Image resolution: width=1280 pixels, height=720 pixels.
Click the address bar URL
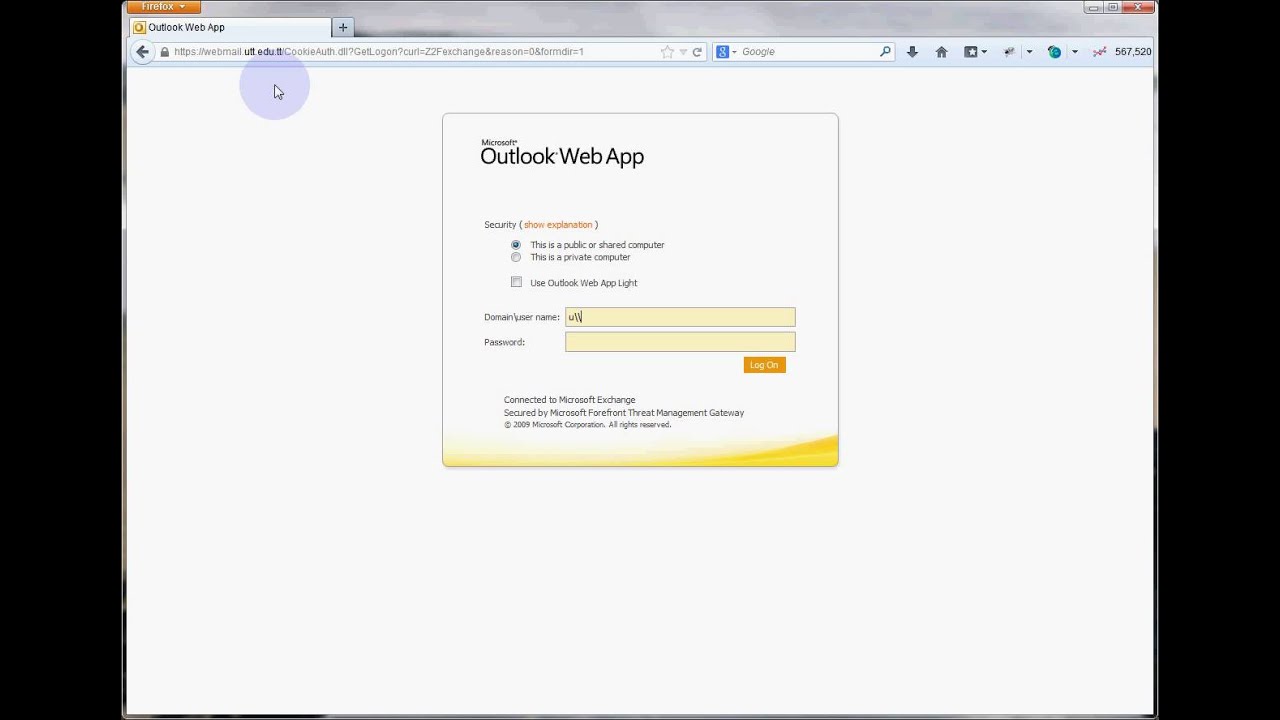pyautogui.click(x=378, y=52)
